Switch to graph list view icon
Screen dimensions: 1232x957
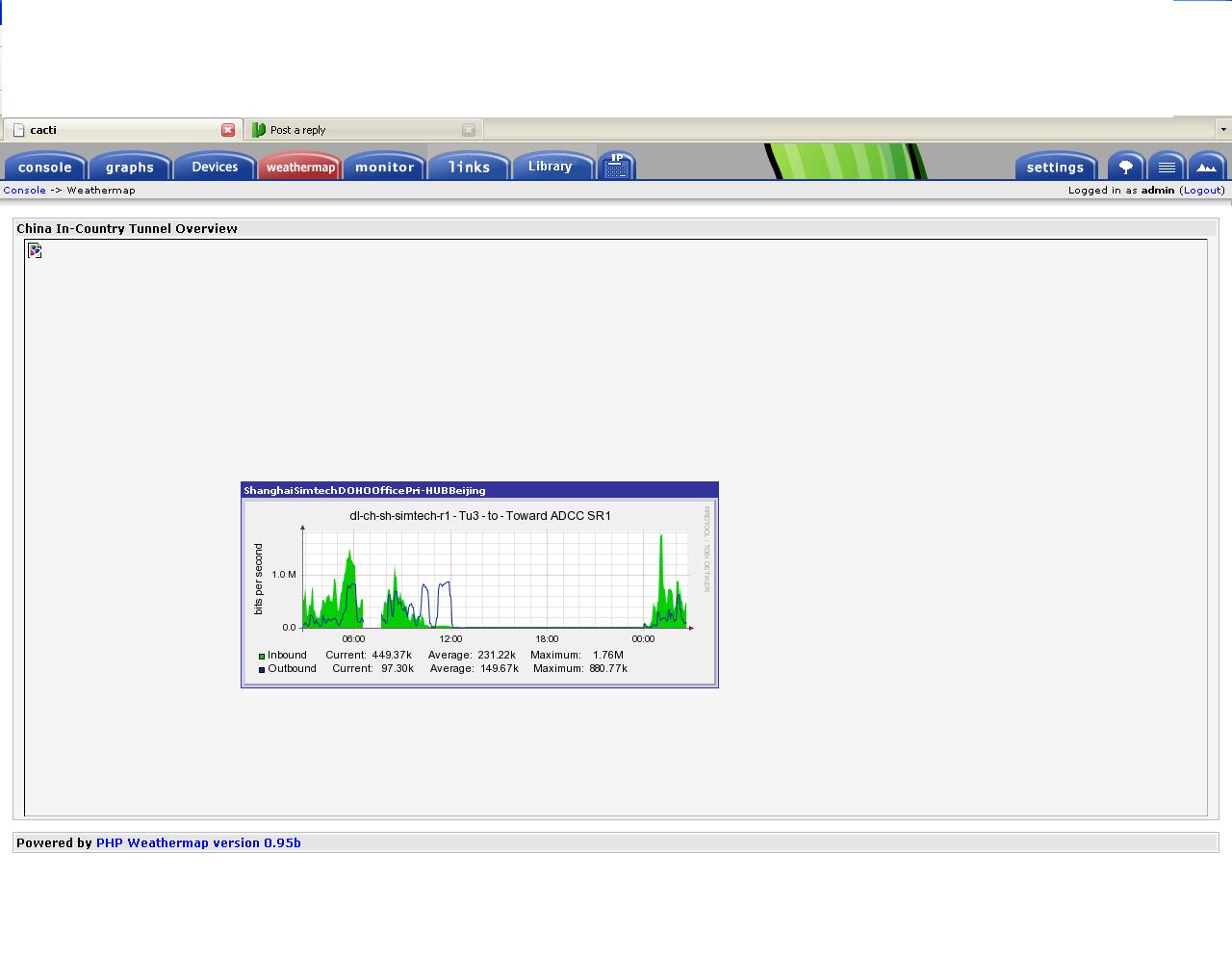[1167, 167]
